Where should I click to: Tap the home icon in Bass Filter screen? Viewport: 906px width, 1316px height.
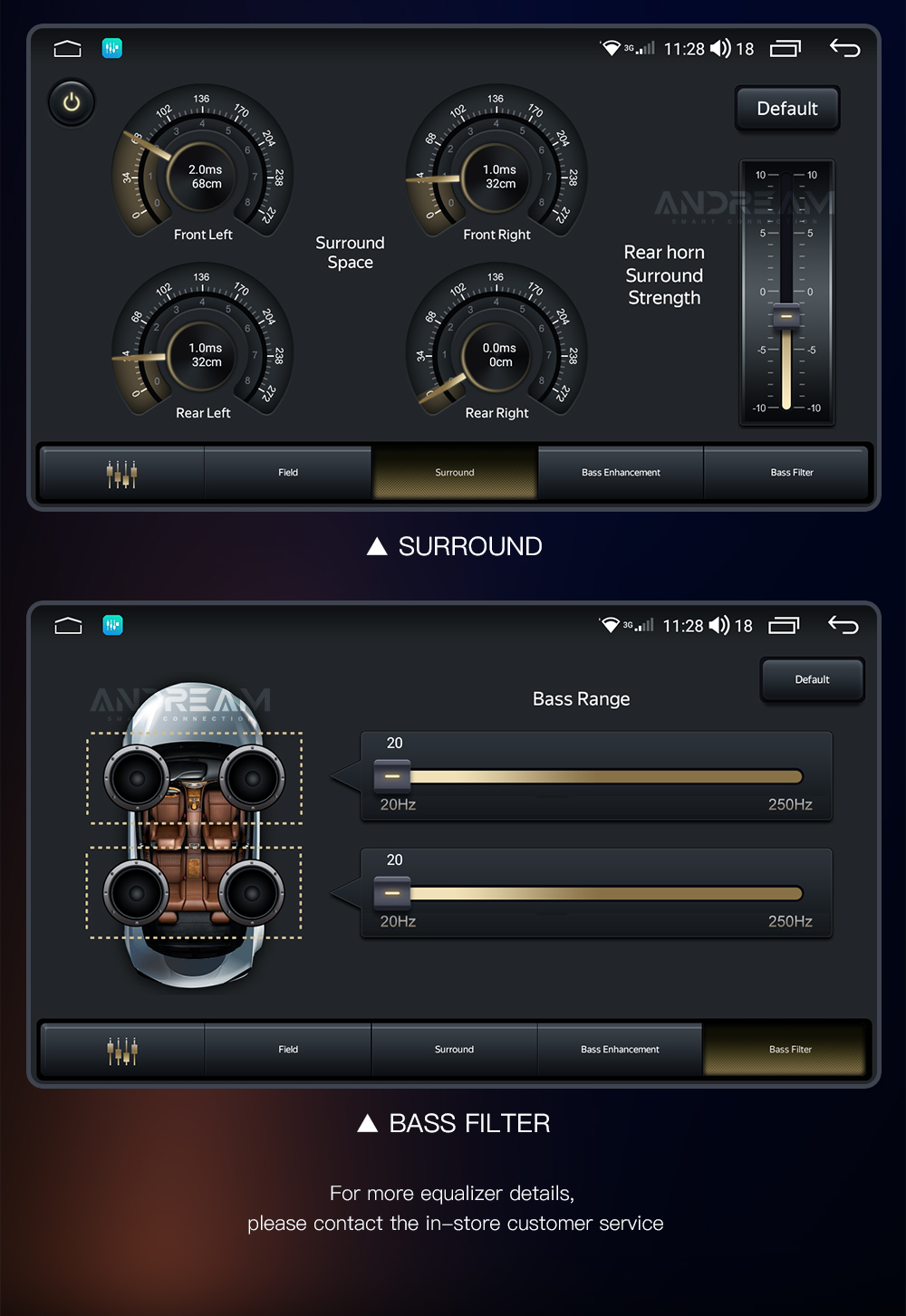[68, 626]
